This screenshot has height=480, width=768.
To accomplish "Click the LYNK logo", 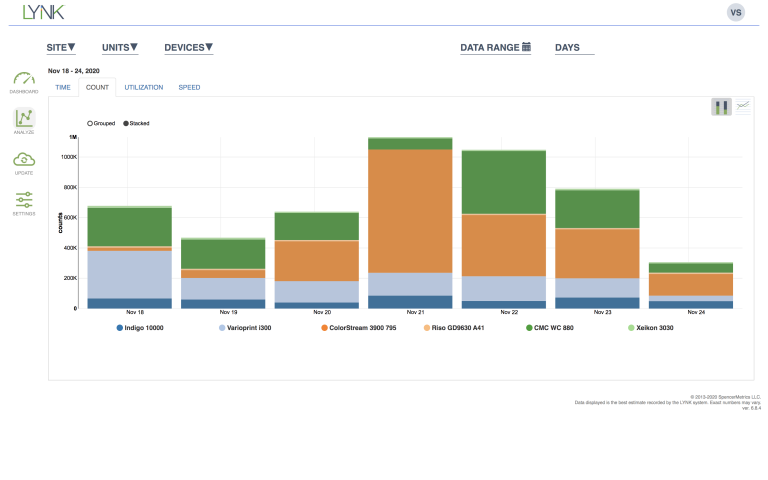I will coord(44,12).
